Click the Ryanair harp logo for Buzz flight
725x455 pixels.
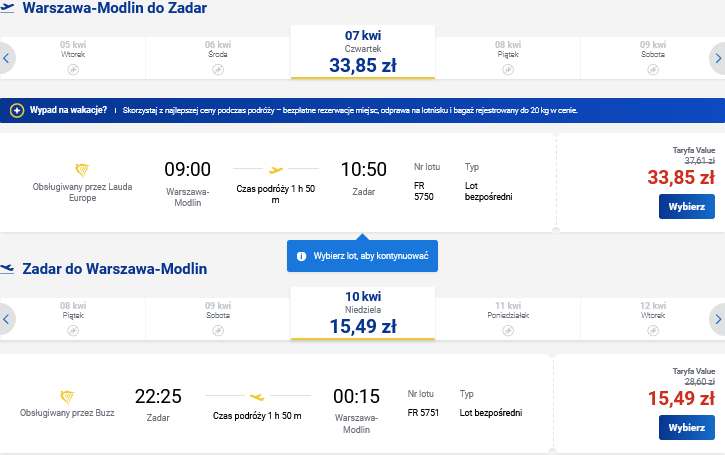point(67,397)
